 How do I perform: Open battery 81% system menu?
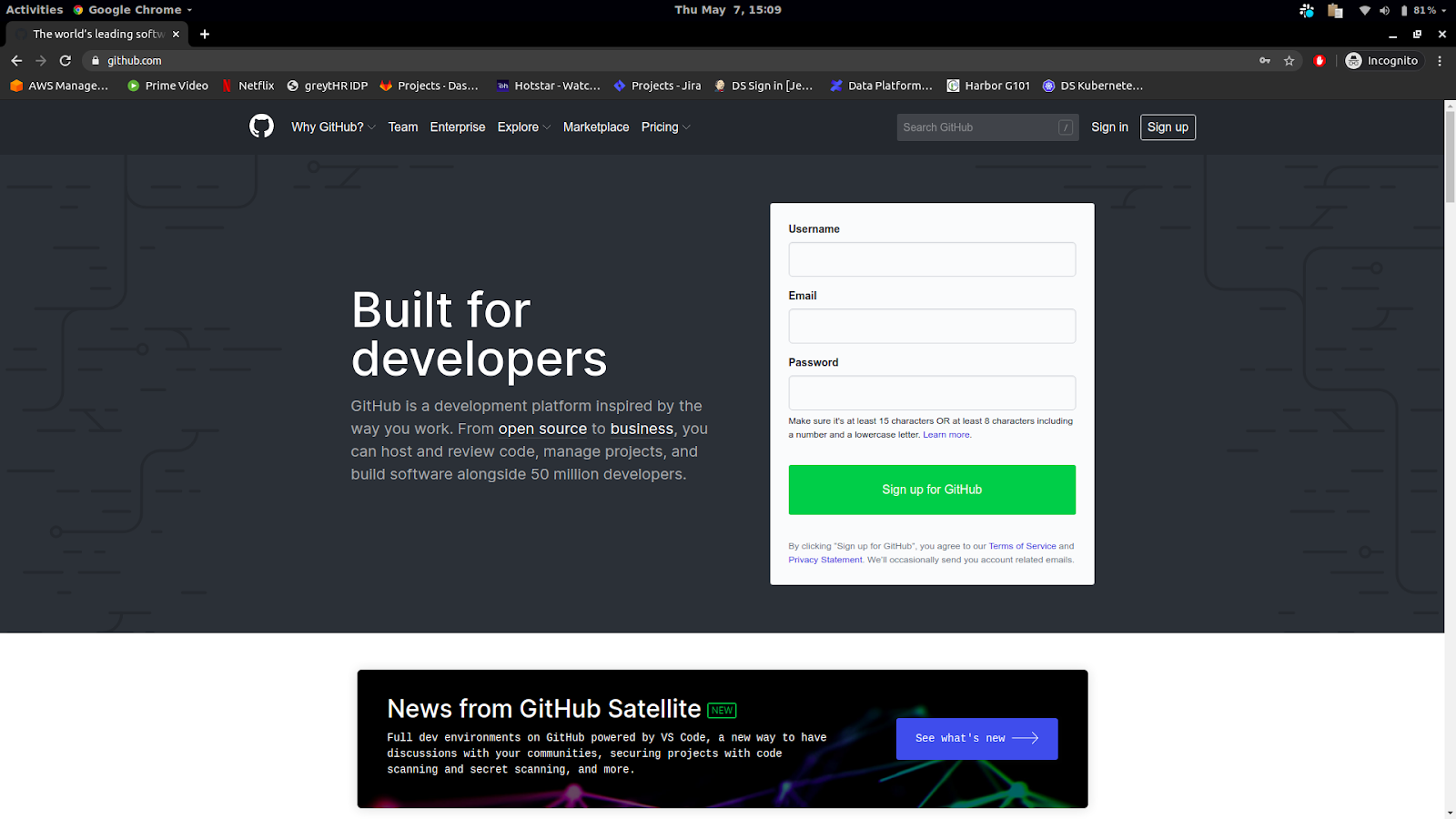pos(1423,10)
